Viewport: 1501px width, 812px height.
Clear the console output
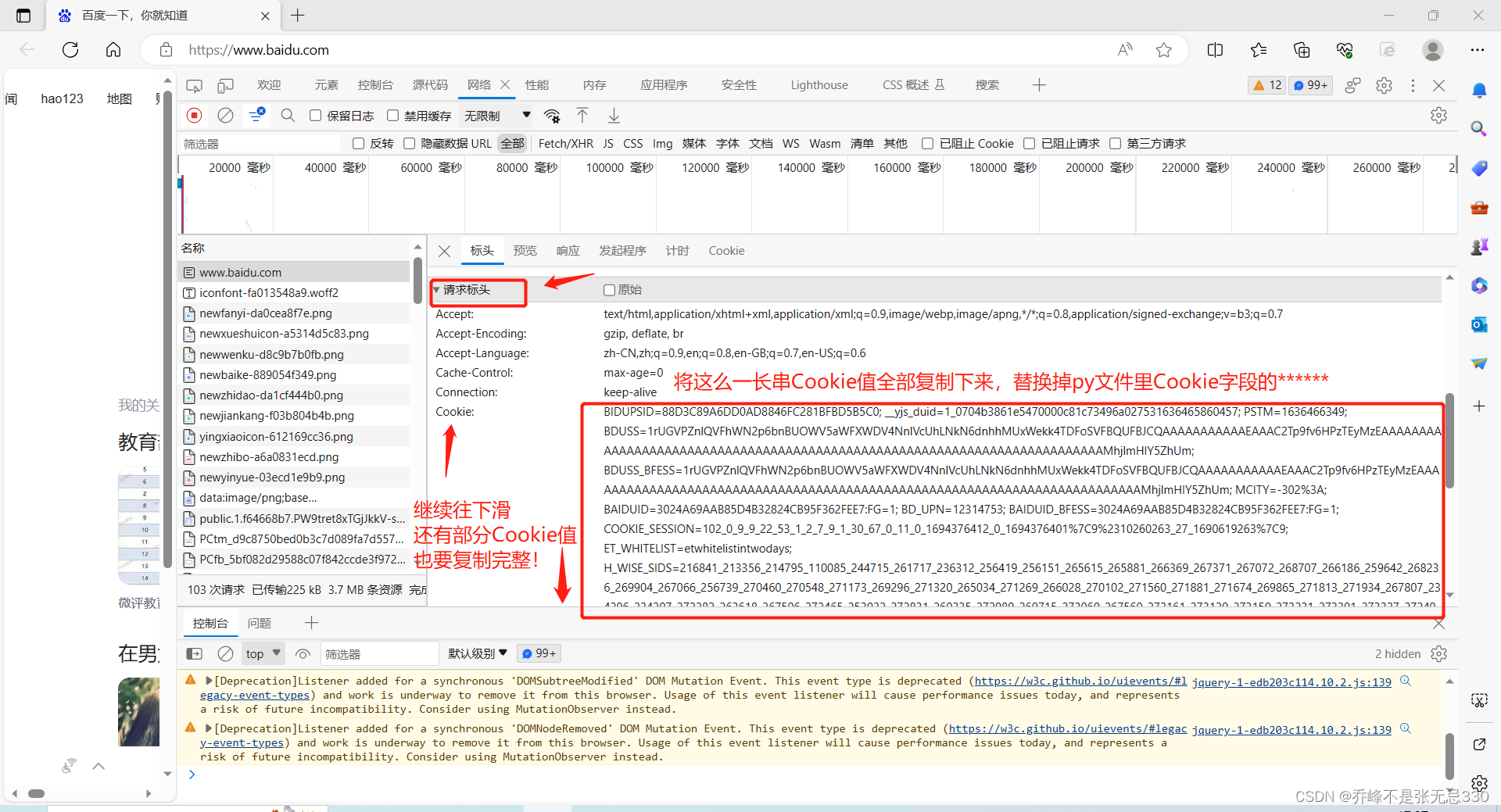tap(225, 654)
